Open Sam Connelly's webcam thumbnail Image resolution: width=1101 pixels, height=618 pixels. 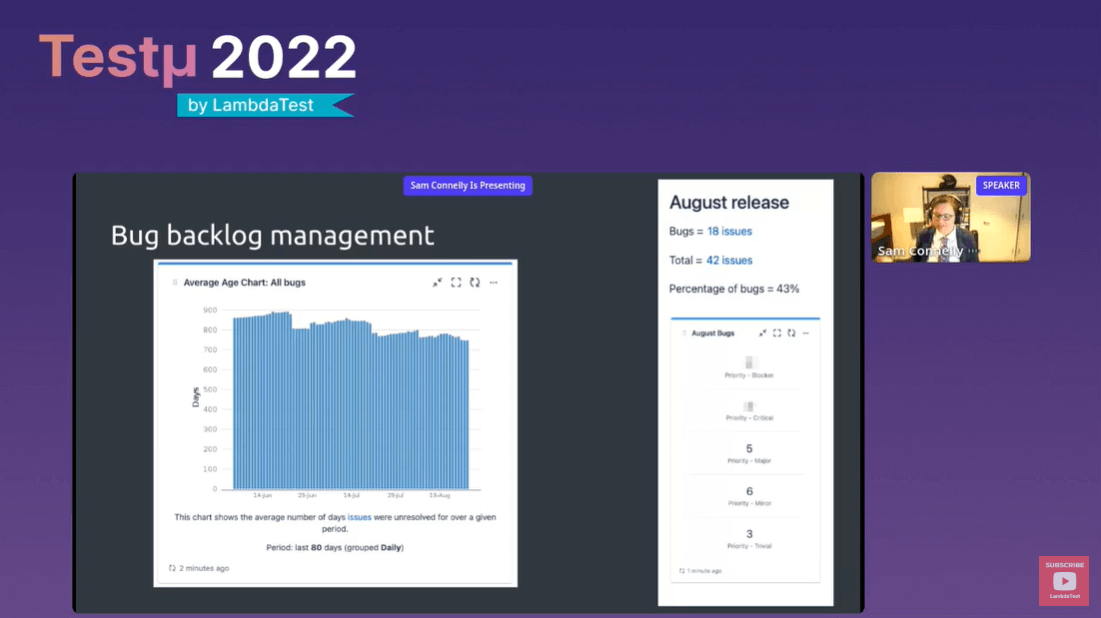point(950,216)
